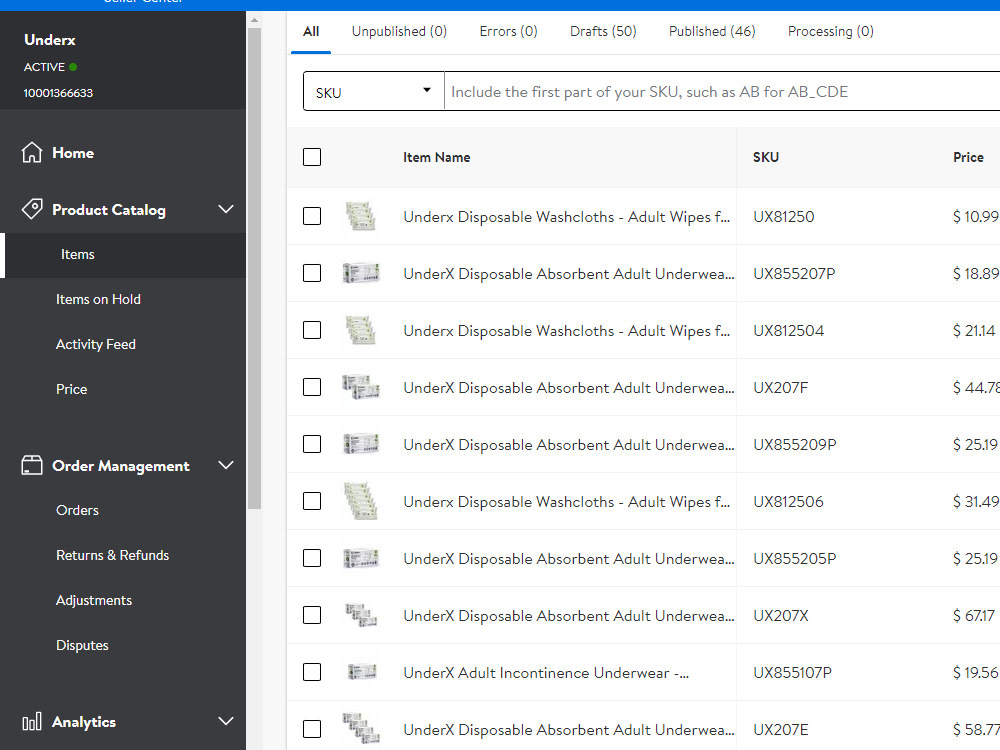Open Price page in sidebar

click(x=71, y=389)
